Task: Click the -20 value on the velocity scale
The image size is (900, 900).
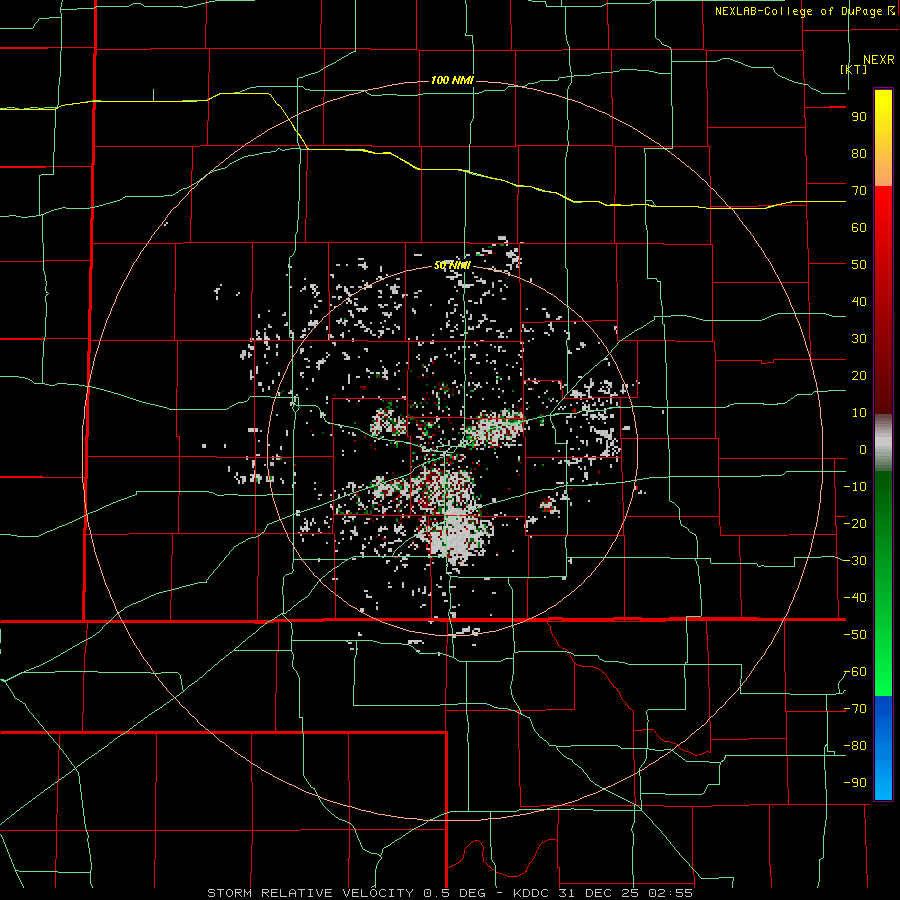Action: click(855, 523)
